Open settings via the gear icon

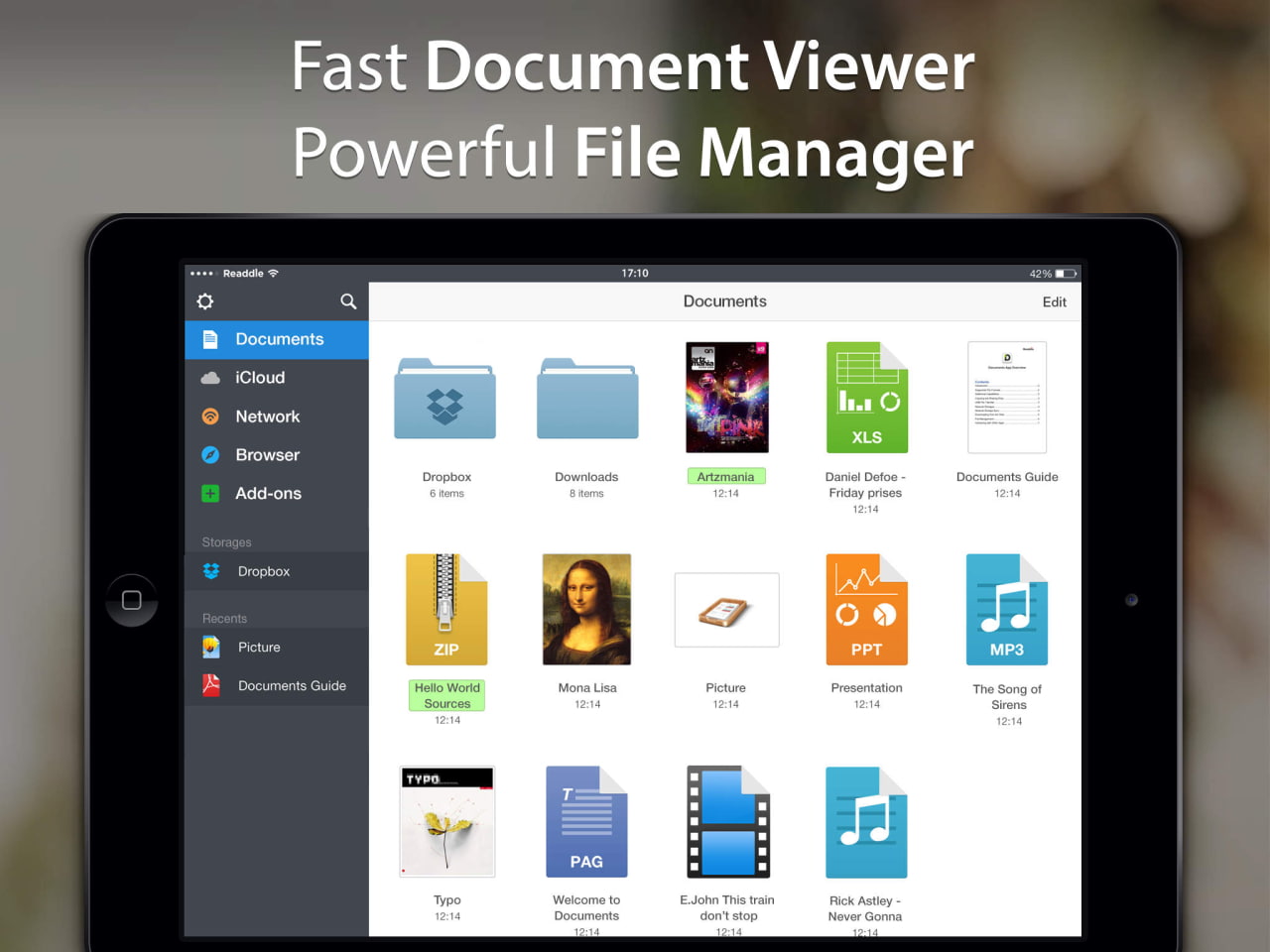(x=205, y=301)
